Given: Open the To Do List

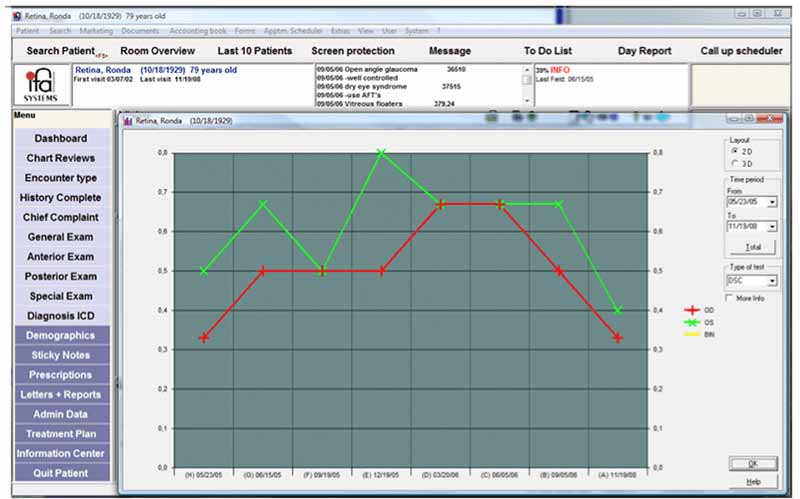Looking at the screenshot, I should tap(548, 51).
